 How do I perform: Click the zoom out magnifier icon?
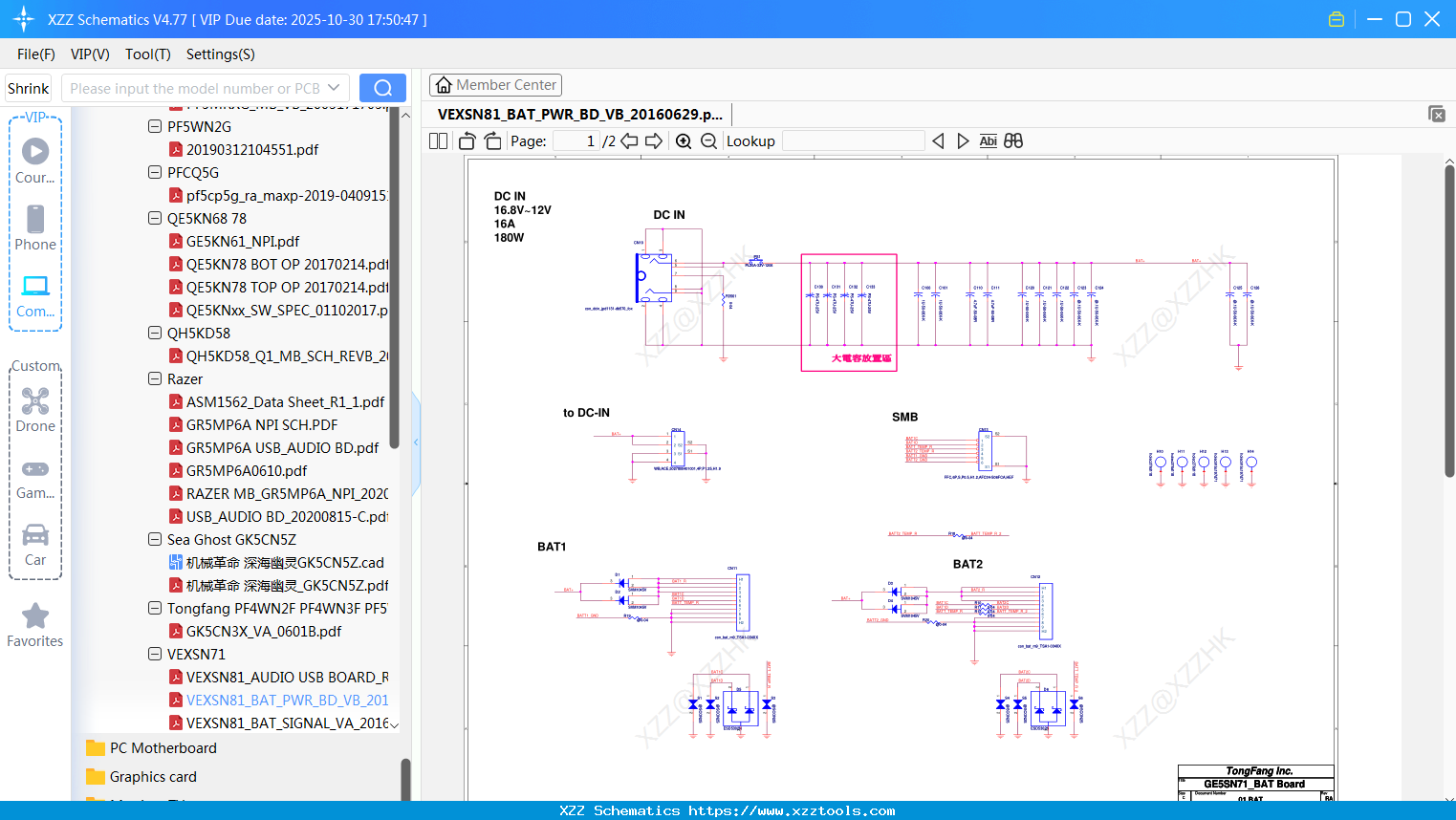pyautogui.click(x=708, y=141)
